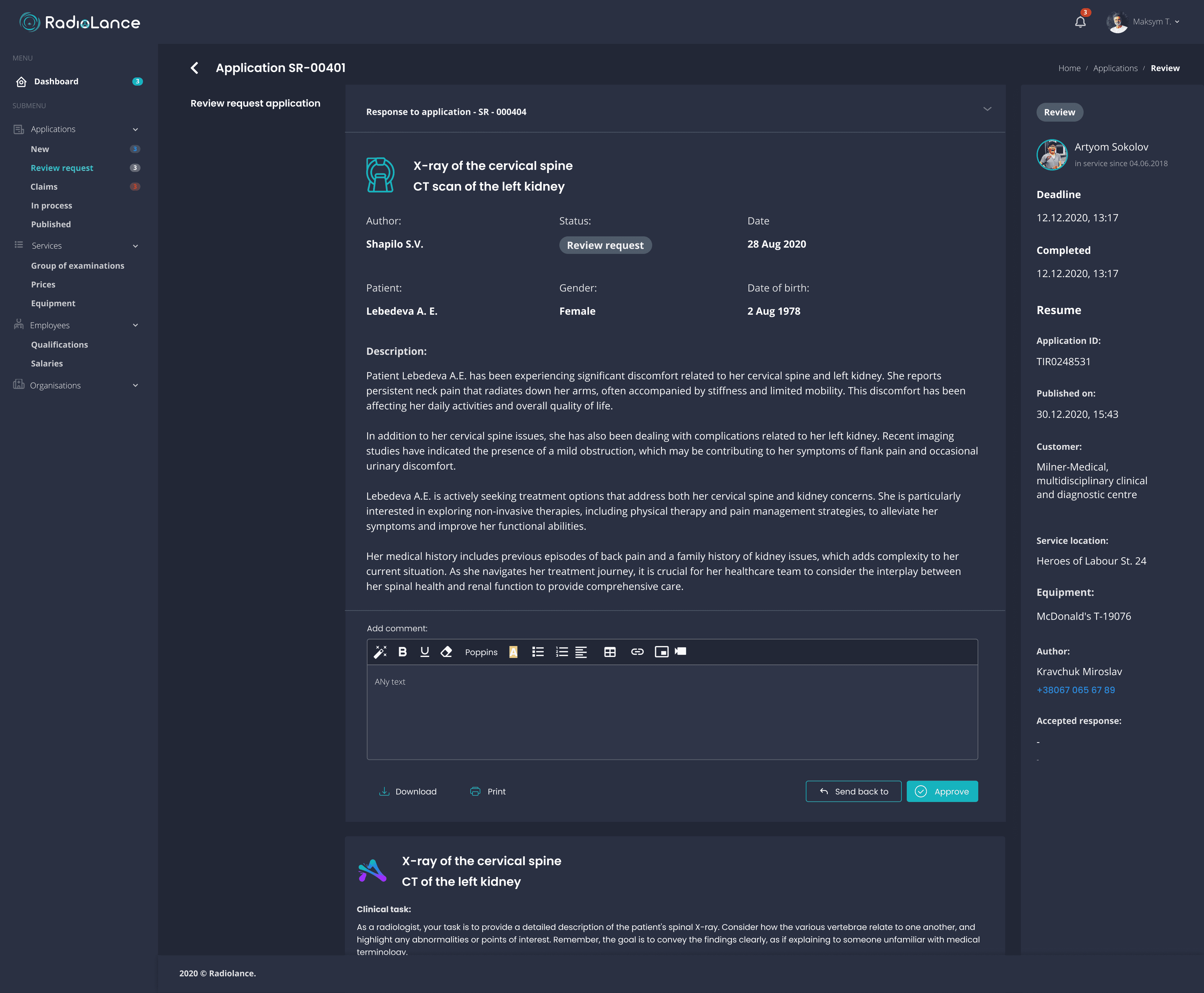Screen dimensions: 1204x993
Task: Open the Poppins font dropdown
Action: coord(481,652)
